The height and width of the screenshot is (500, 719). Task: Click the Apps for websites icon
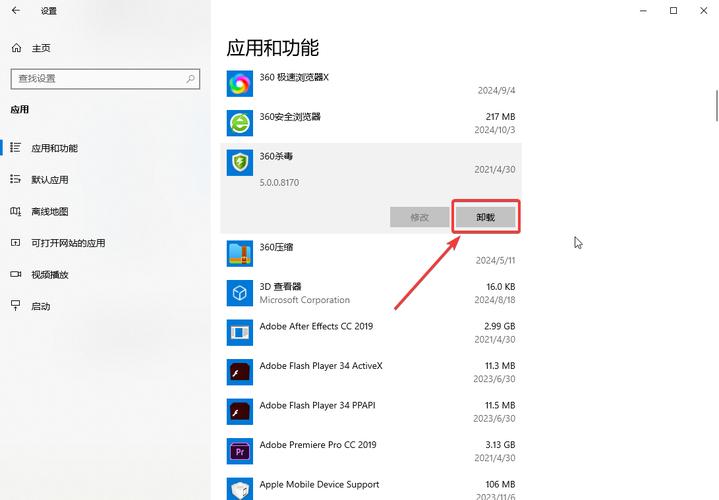click(x=16, y=243)
